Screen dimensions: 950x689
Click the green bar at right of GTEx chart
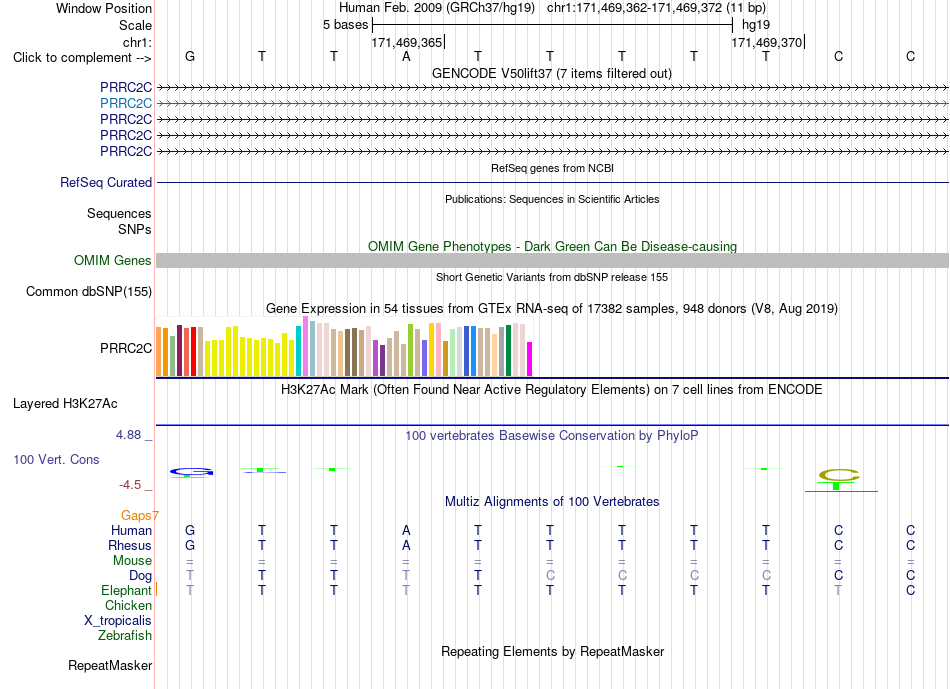tap(508, 351)
